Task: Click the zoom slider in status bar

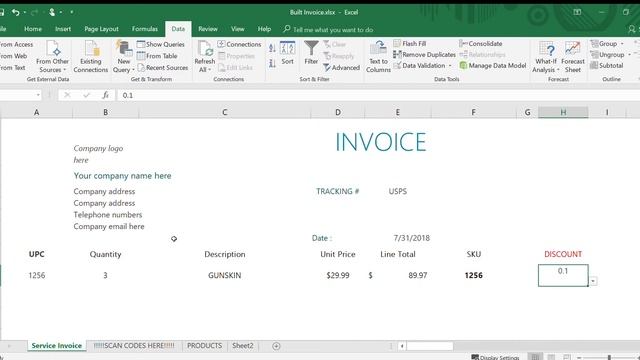Action: (x=609, y=358)
